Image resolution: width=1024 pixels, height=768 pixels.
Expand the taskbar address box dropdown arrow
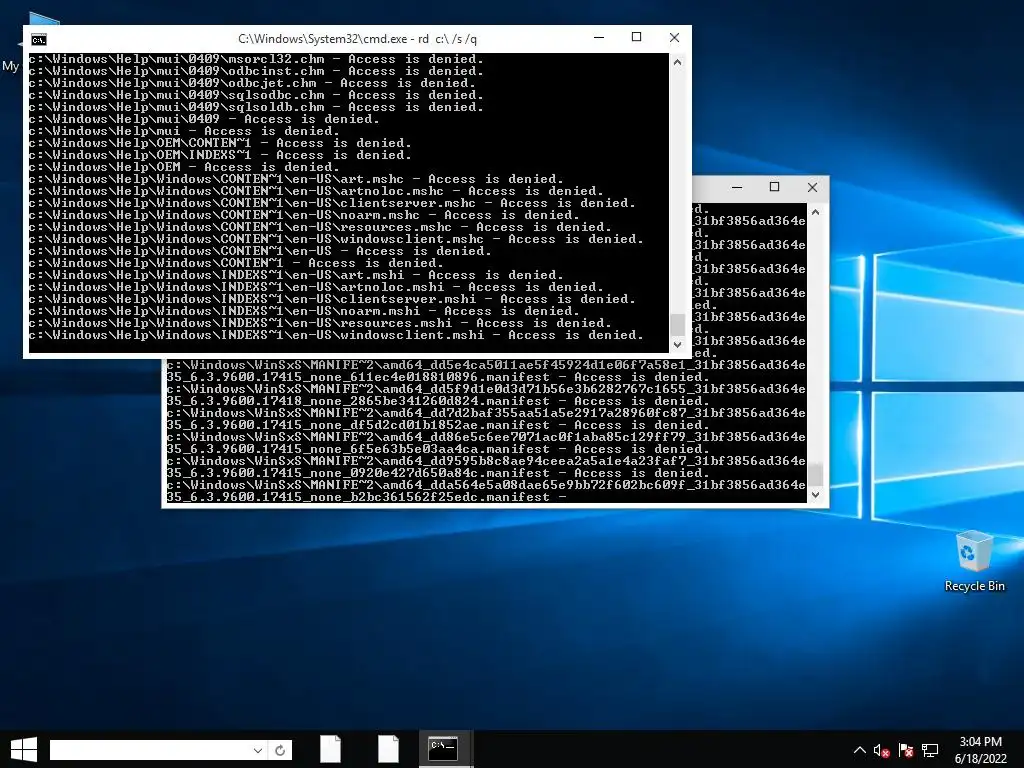click(x=258, y=750)
